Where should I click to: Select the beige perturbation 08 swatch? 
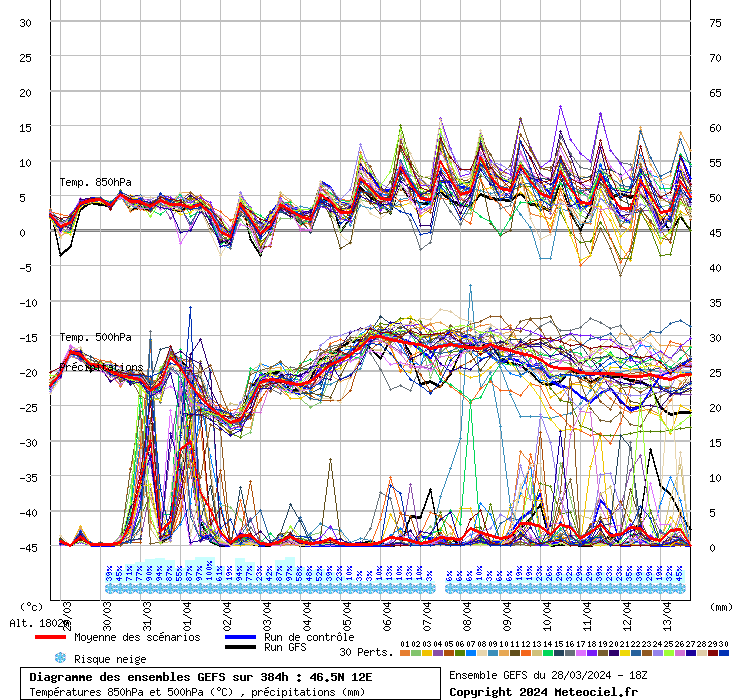click(x=482, y=653)
